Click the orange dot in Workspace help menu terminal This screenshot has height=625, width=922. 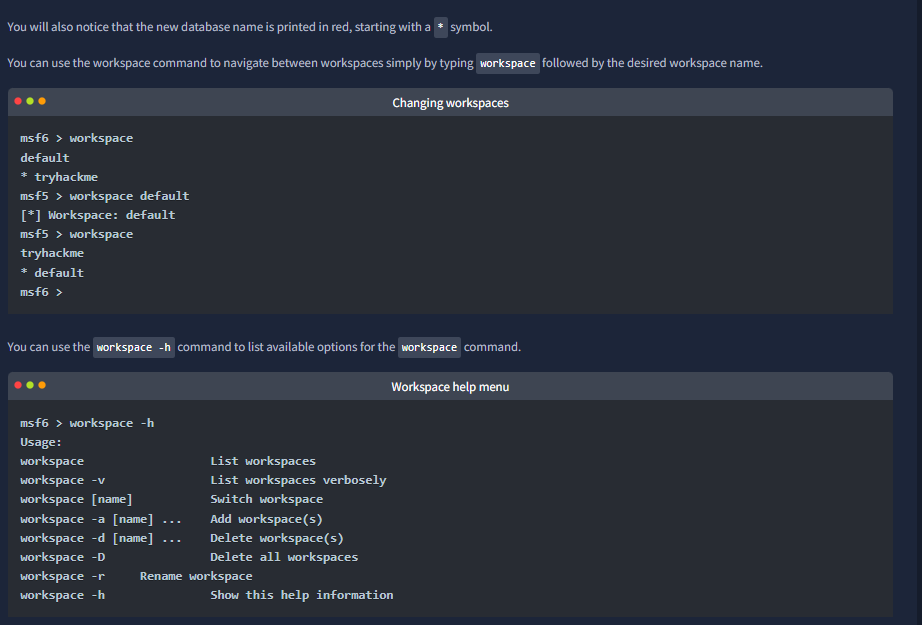(x=42, y=385)
